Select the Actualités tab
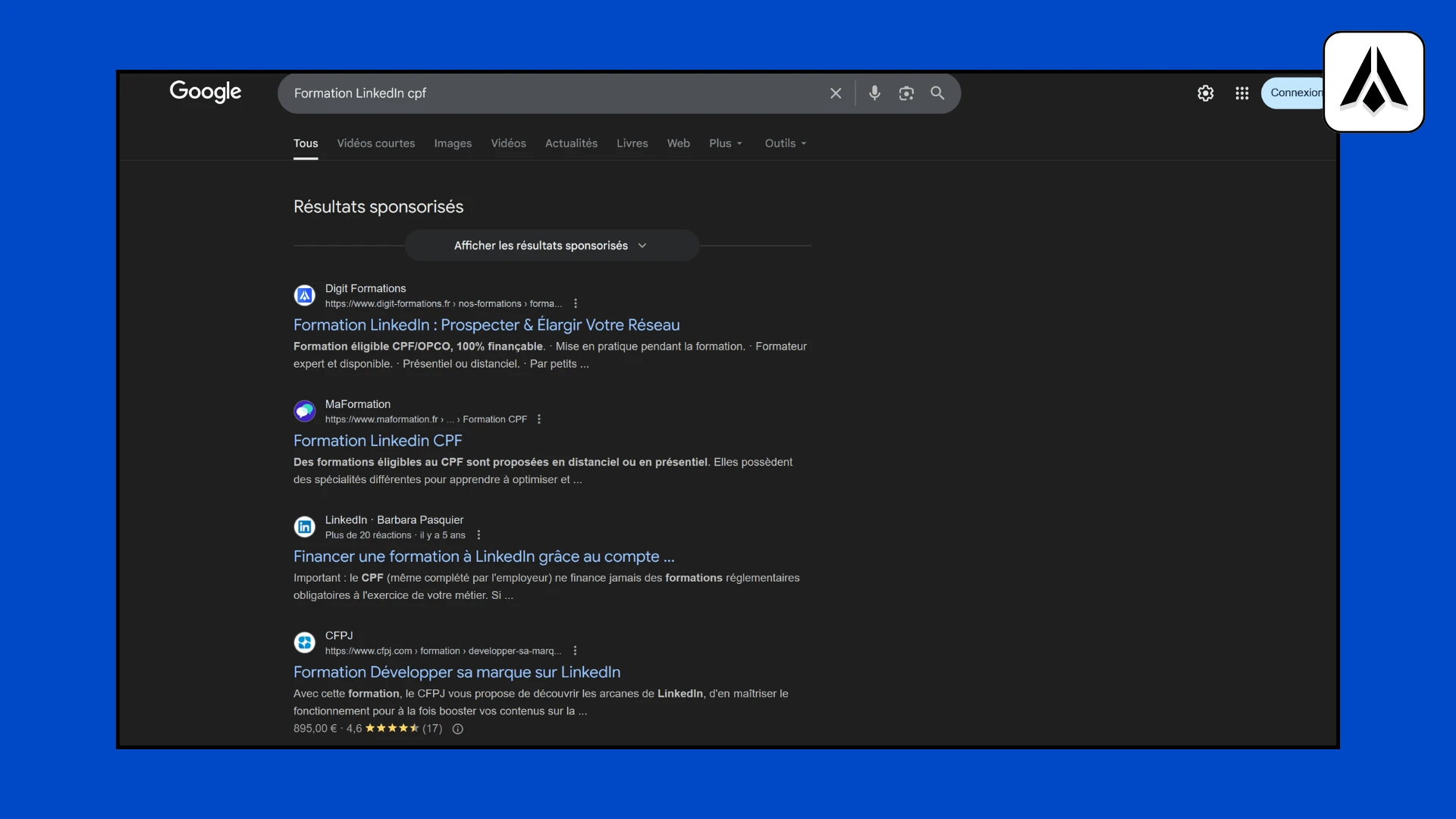The height and width of the screenshot is (819, 1456). [x=571, y=143]
